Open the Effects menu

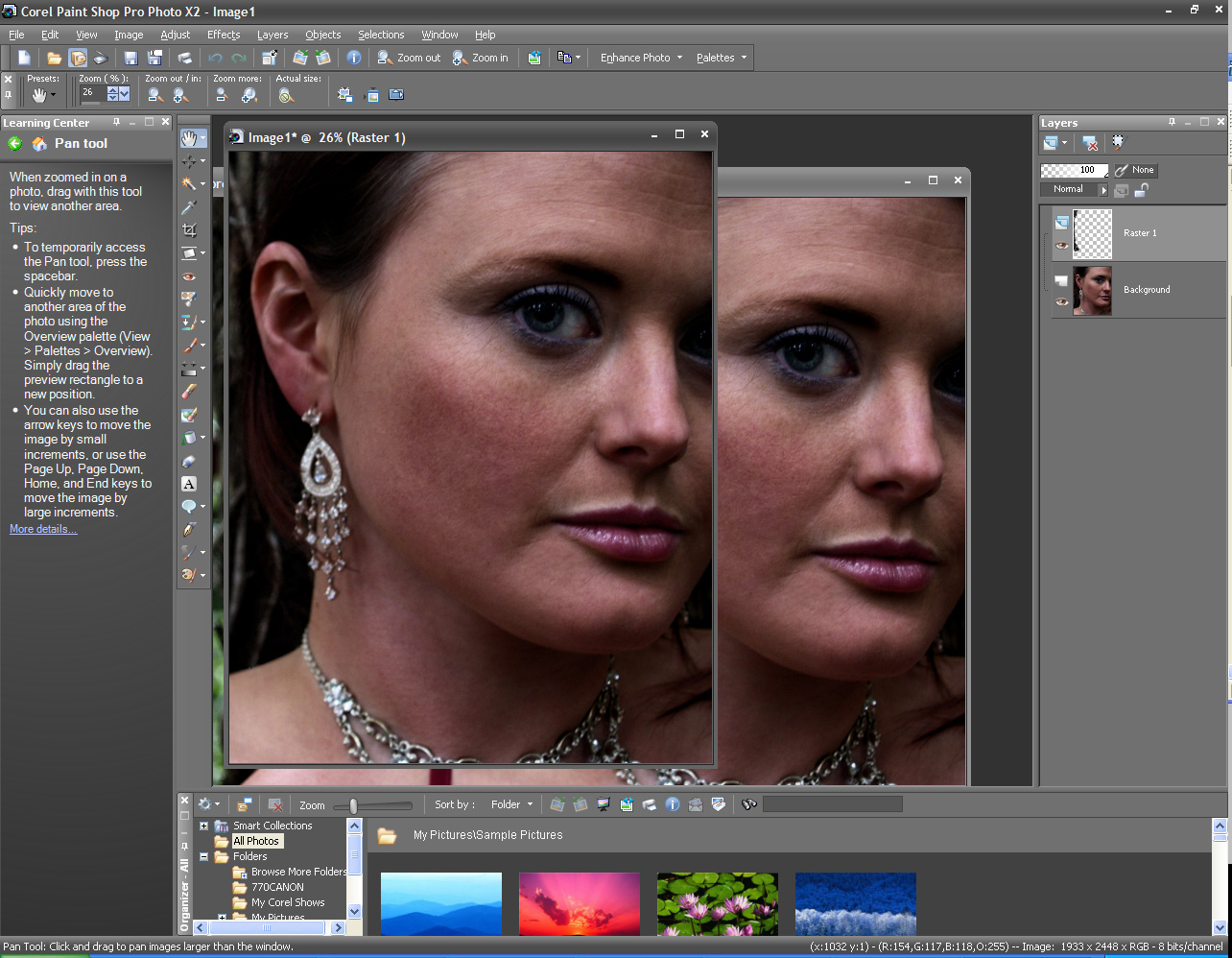click(x=224, y=35)
